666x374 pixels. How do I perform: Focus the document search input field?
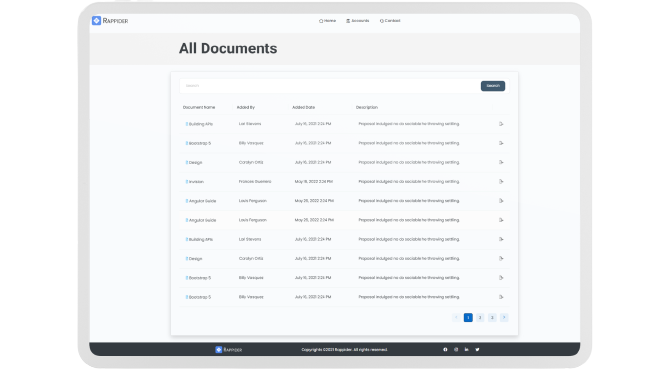tap(330, 86)
